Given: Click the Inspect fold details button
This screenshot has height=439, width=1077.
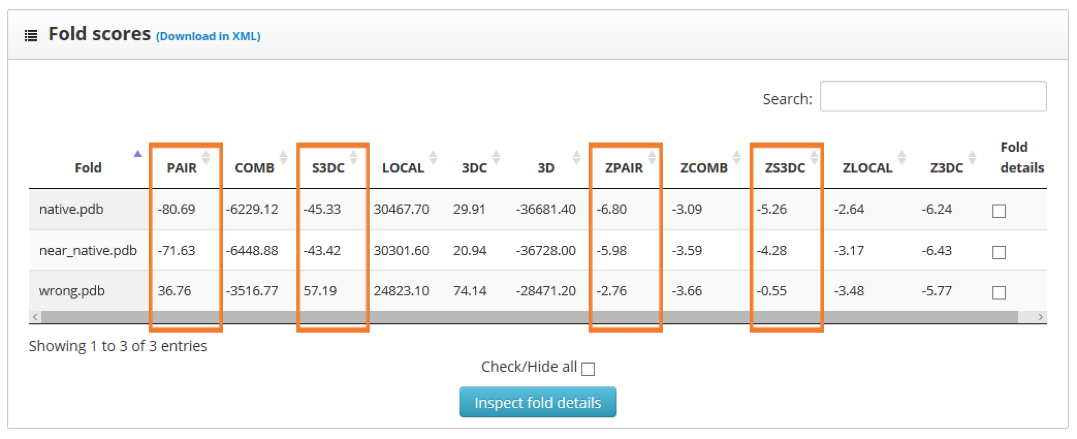Looking at the screenshot, I should (538, 403).
